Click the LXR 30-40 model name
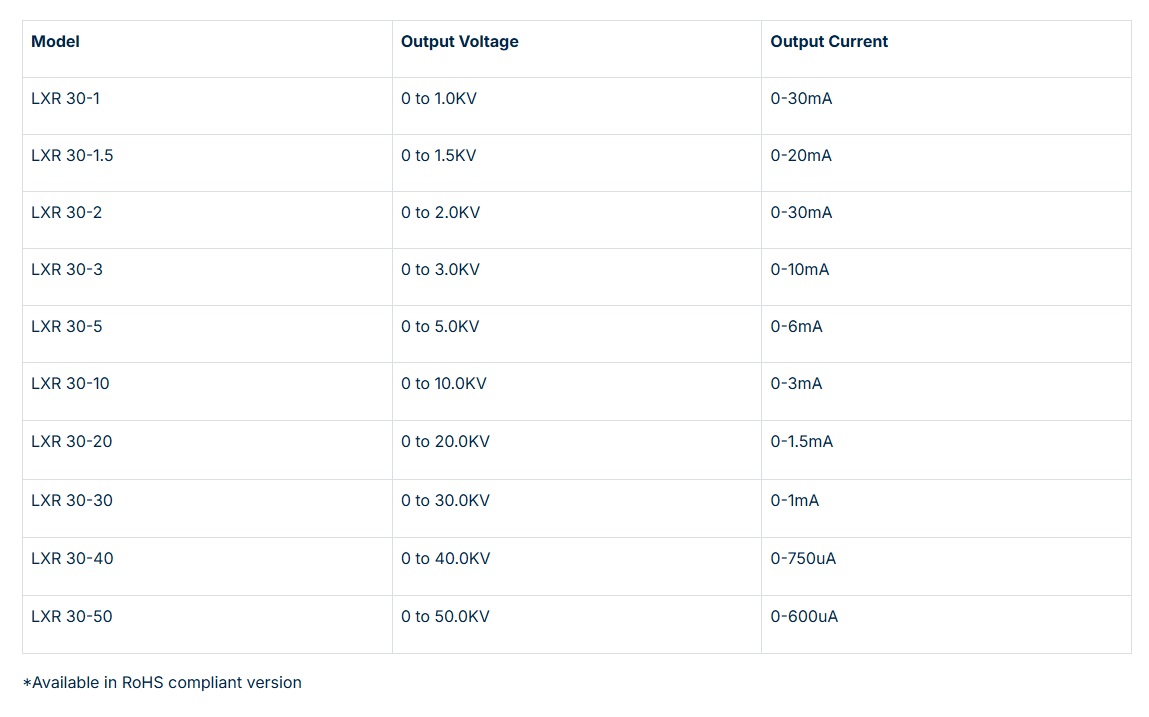Screen dimensions: 1149x717 72,558
